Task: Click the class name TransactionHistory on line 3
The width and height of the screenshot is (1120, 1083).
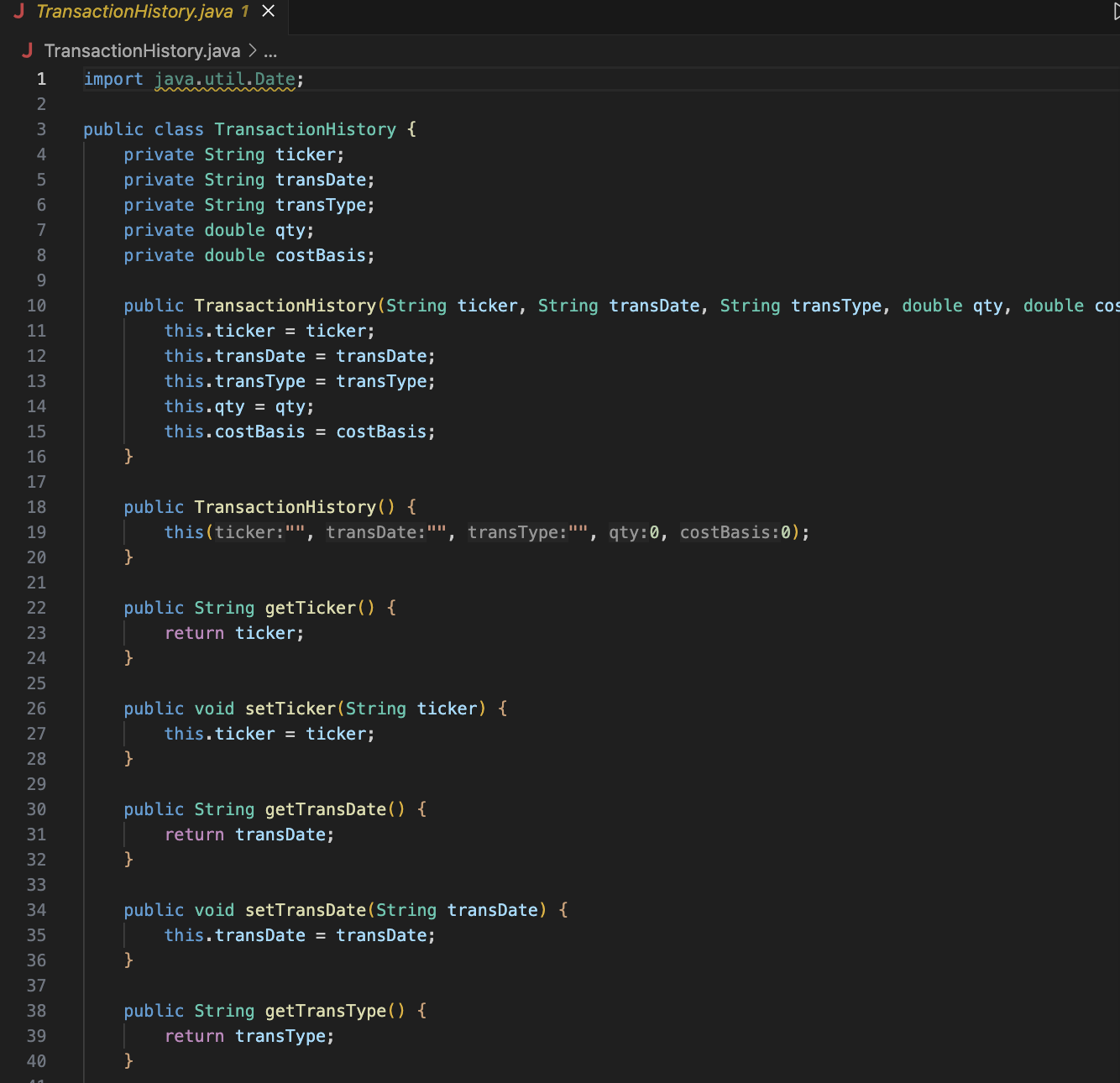Action: click(x=305, y=128)
